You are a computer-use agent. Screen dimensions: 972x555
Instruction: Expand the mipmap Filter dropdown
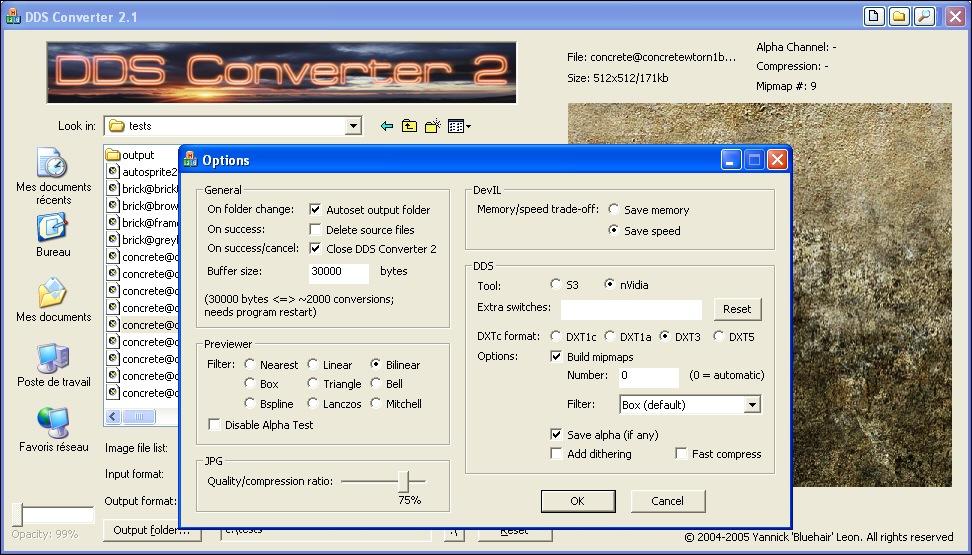(751, 405)
